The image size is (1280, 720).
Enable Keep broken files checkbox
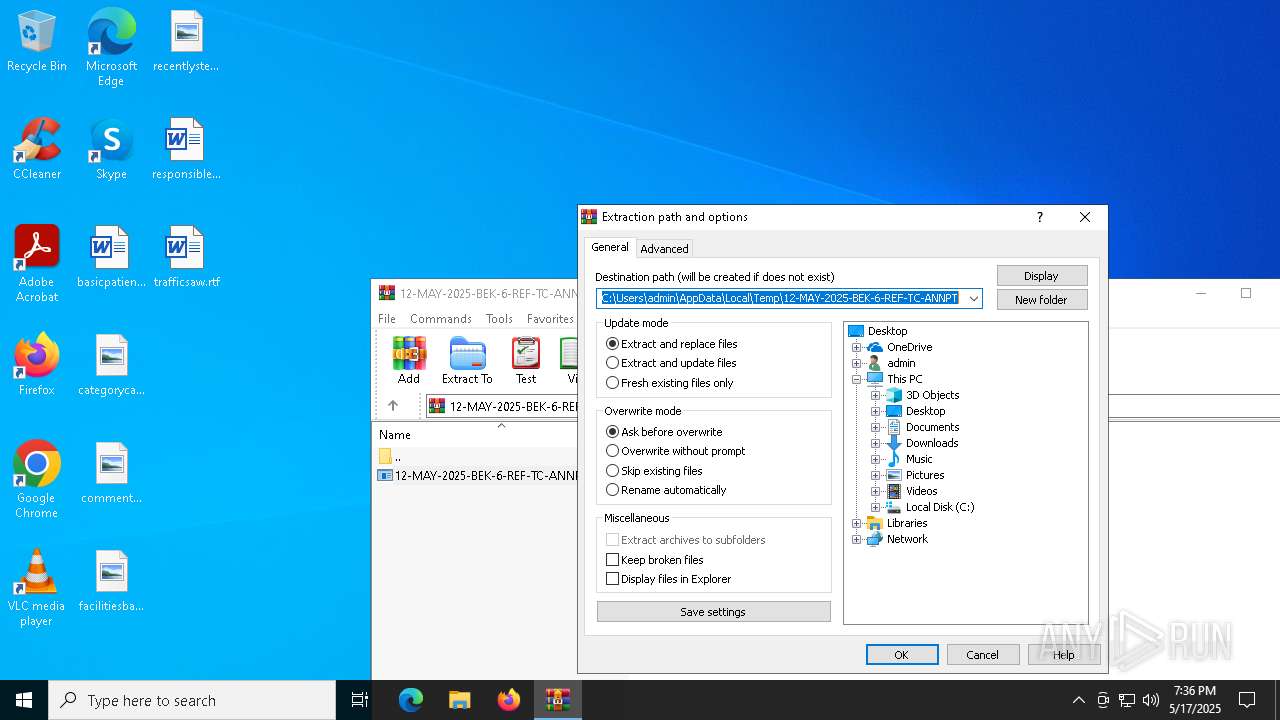pos(655,560)
